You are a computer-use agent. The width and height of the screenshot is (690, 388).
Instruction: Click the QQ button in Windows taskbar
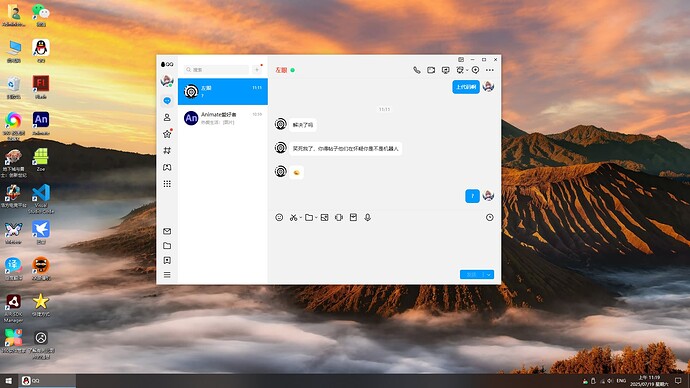pyautogui.click(x=47, y=381)
